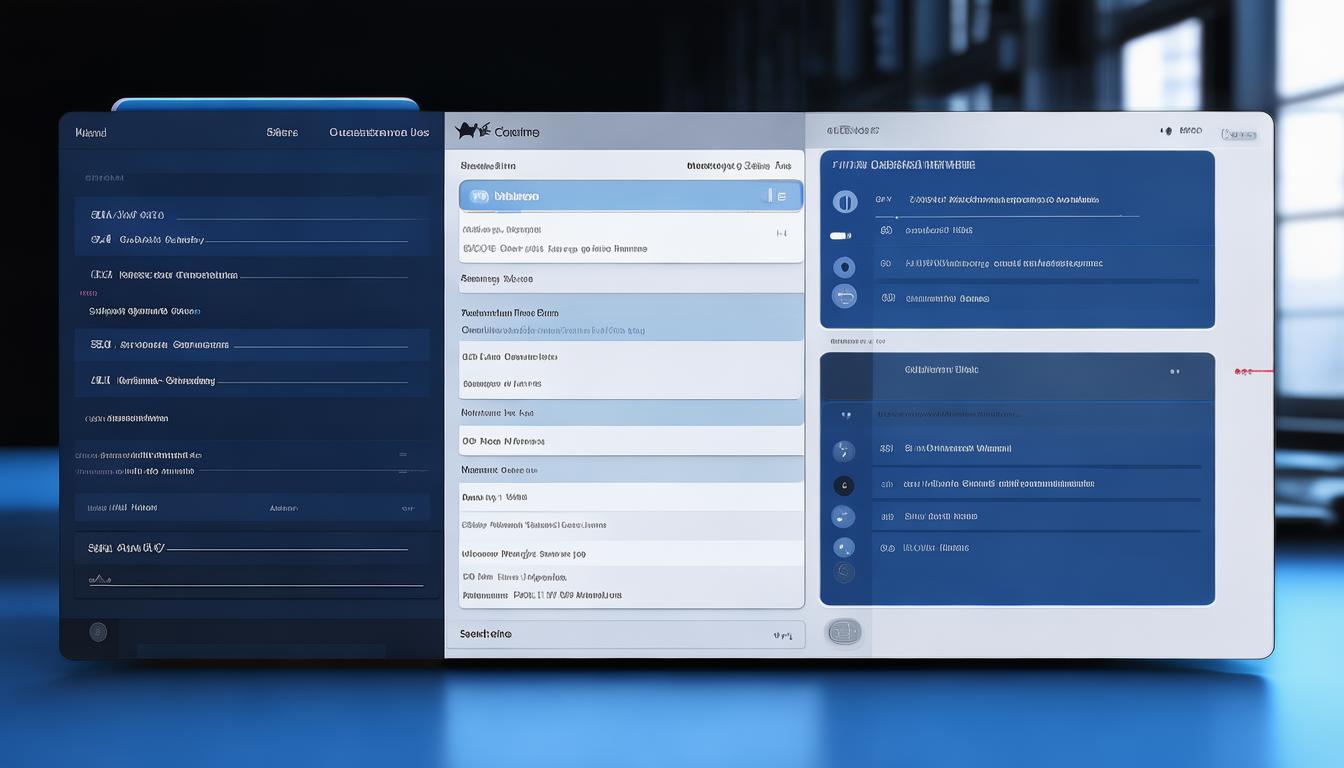Open the two-dot menu in the lower blue card header

pos(1174,371)
